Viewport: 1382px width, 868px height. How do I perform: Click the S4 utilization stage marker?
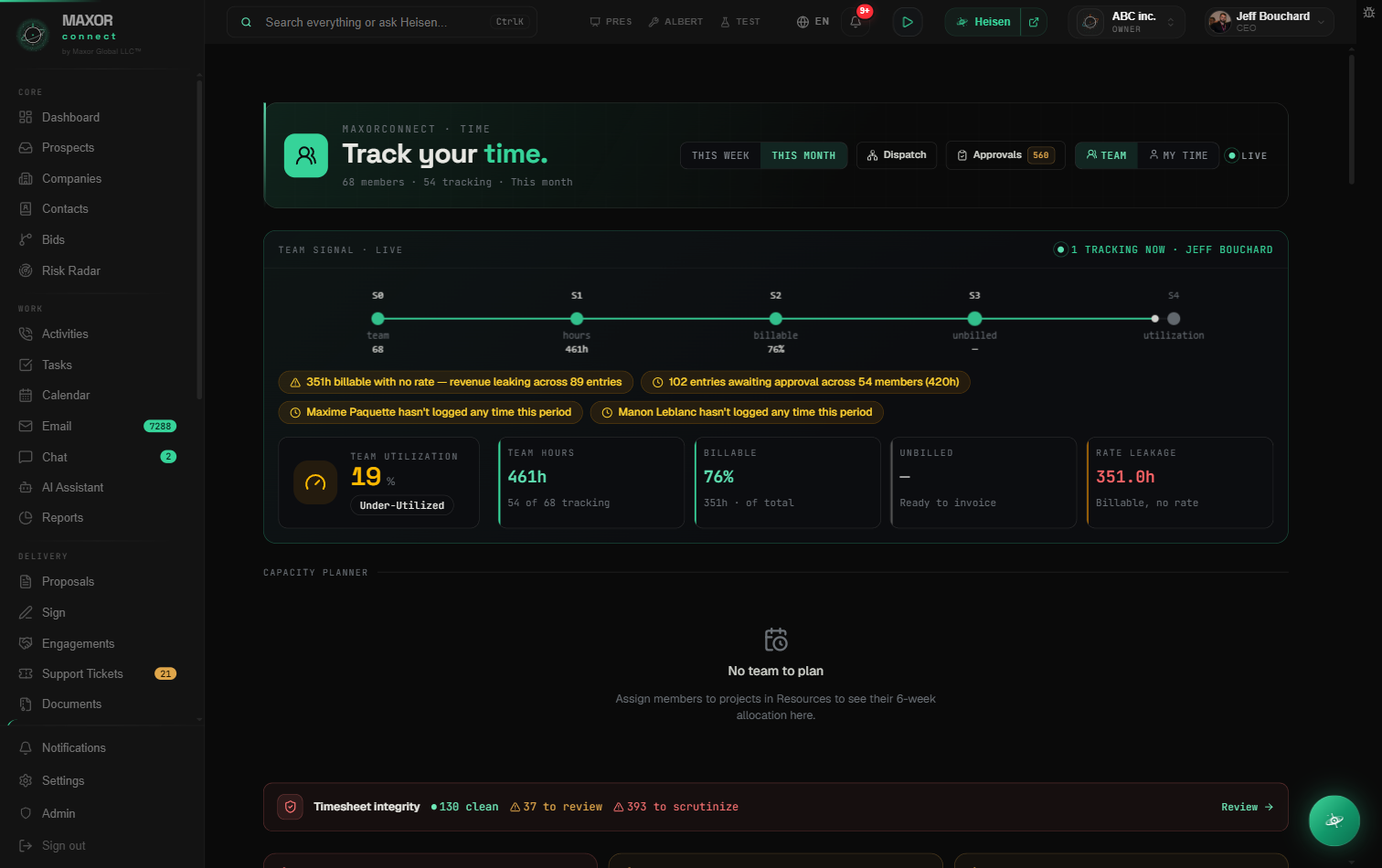click(1174, 319)
